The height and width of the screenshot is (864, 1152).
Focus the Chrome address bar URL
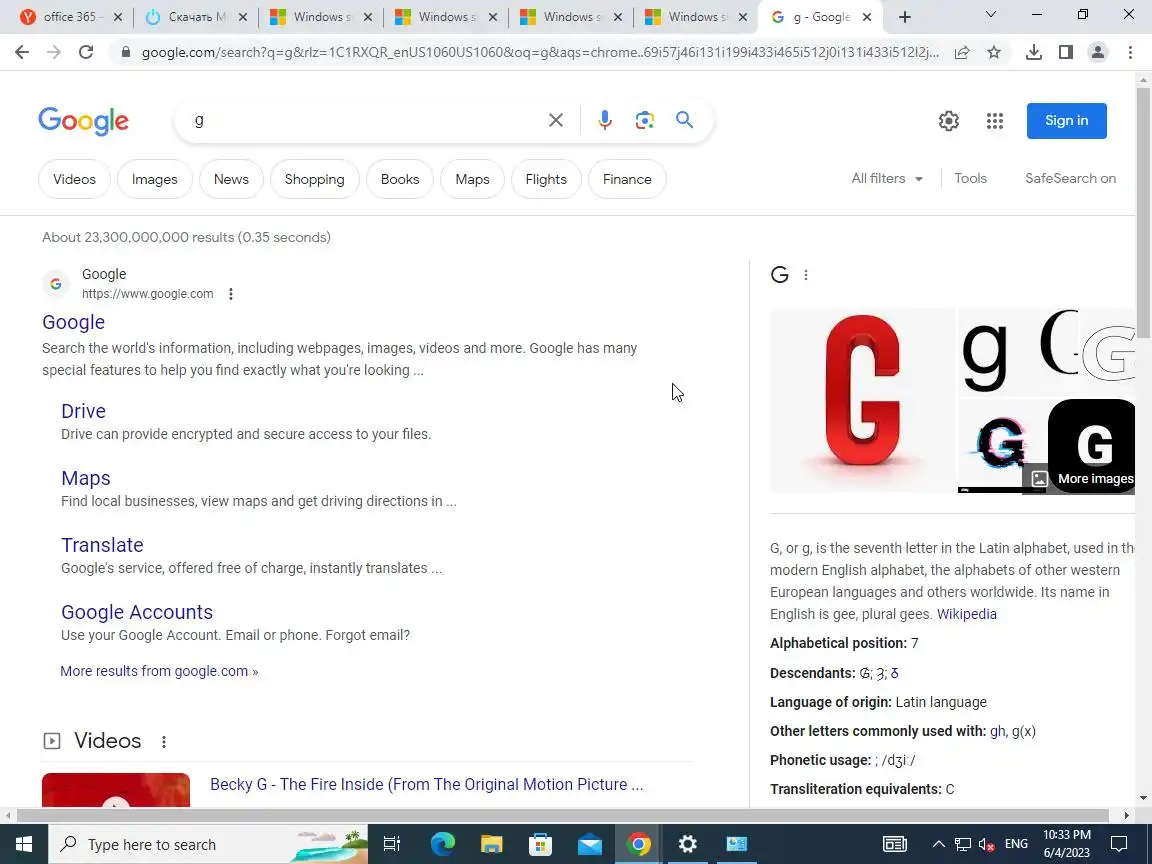[540, 52]
